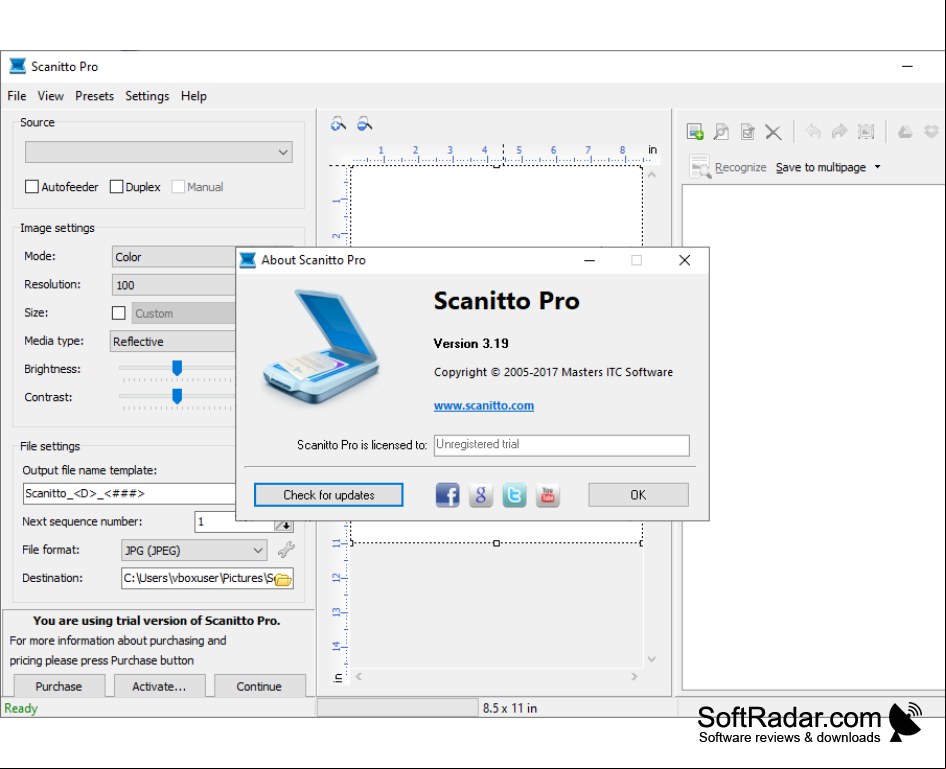Viewport: 946px width, 769px height.
Task: Click OK in the About dialog
Action: [x=638, y=495]
